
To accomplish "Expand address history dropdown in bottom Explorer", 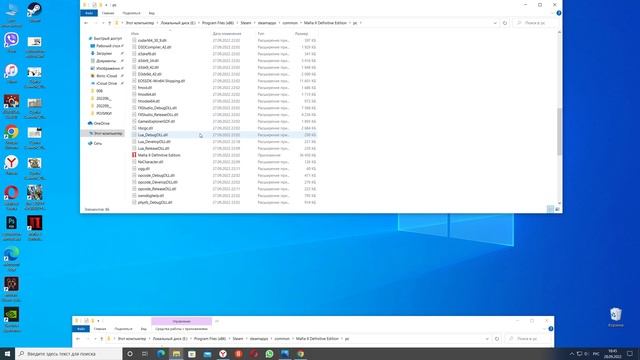I will (487, 339).
